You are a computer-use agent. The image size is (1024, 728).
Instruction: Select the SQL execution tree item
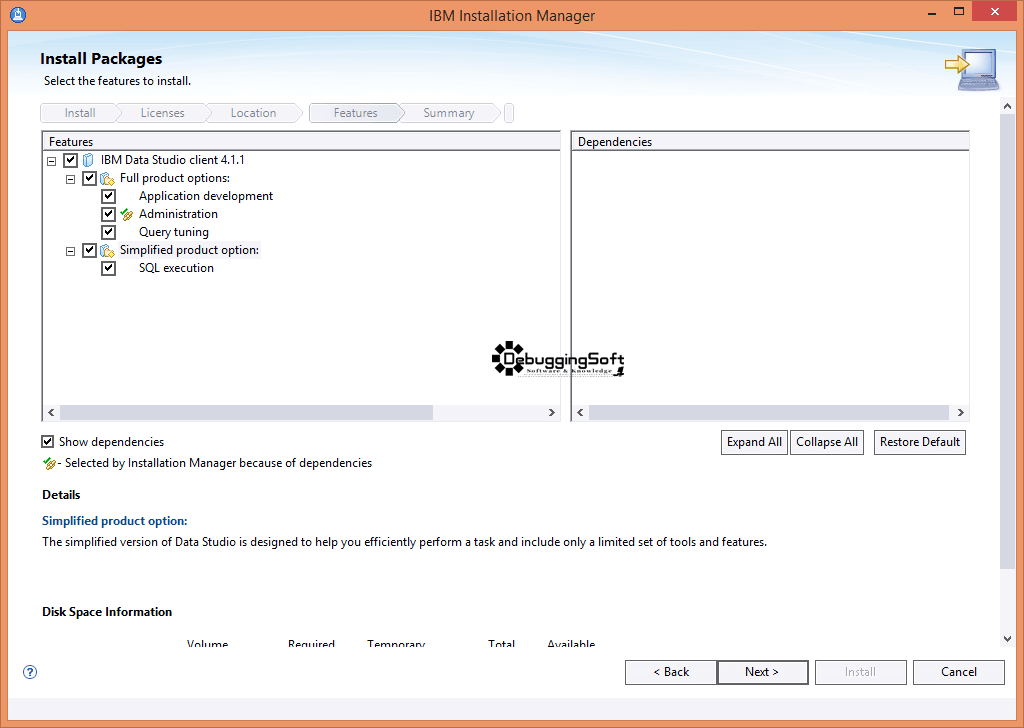click(x=176, y=268)
